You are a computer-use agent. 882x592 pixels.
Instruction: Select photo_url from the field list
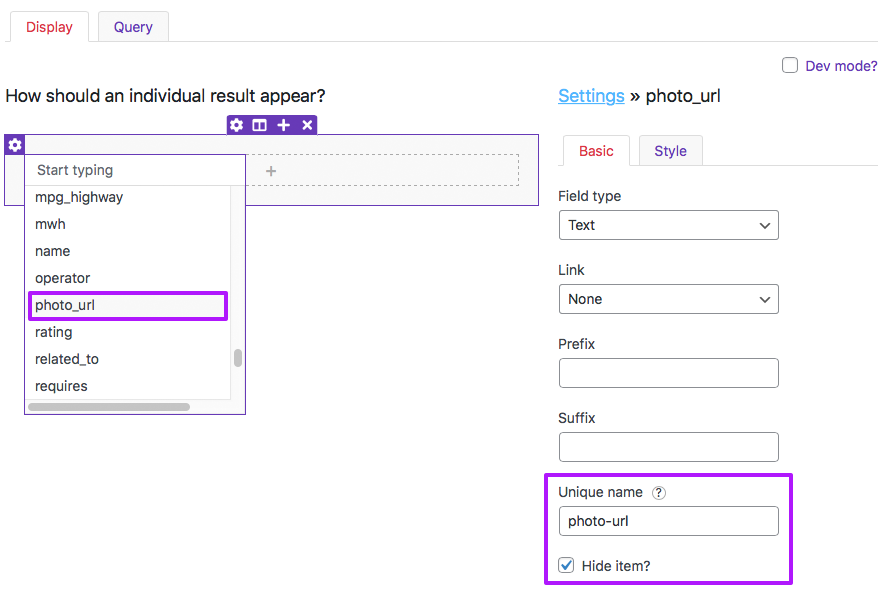128,306
